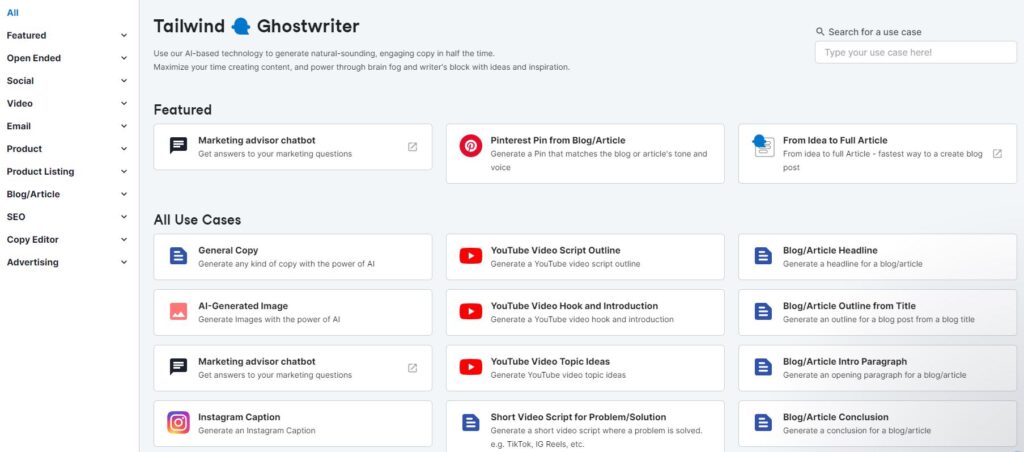Image resolution: width=1024 pixels, height=452 pixels.
Task: Click chat icon on All Use Cases Marketing advisor chatbot
Action: tap(178, 366)
